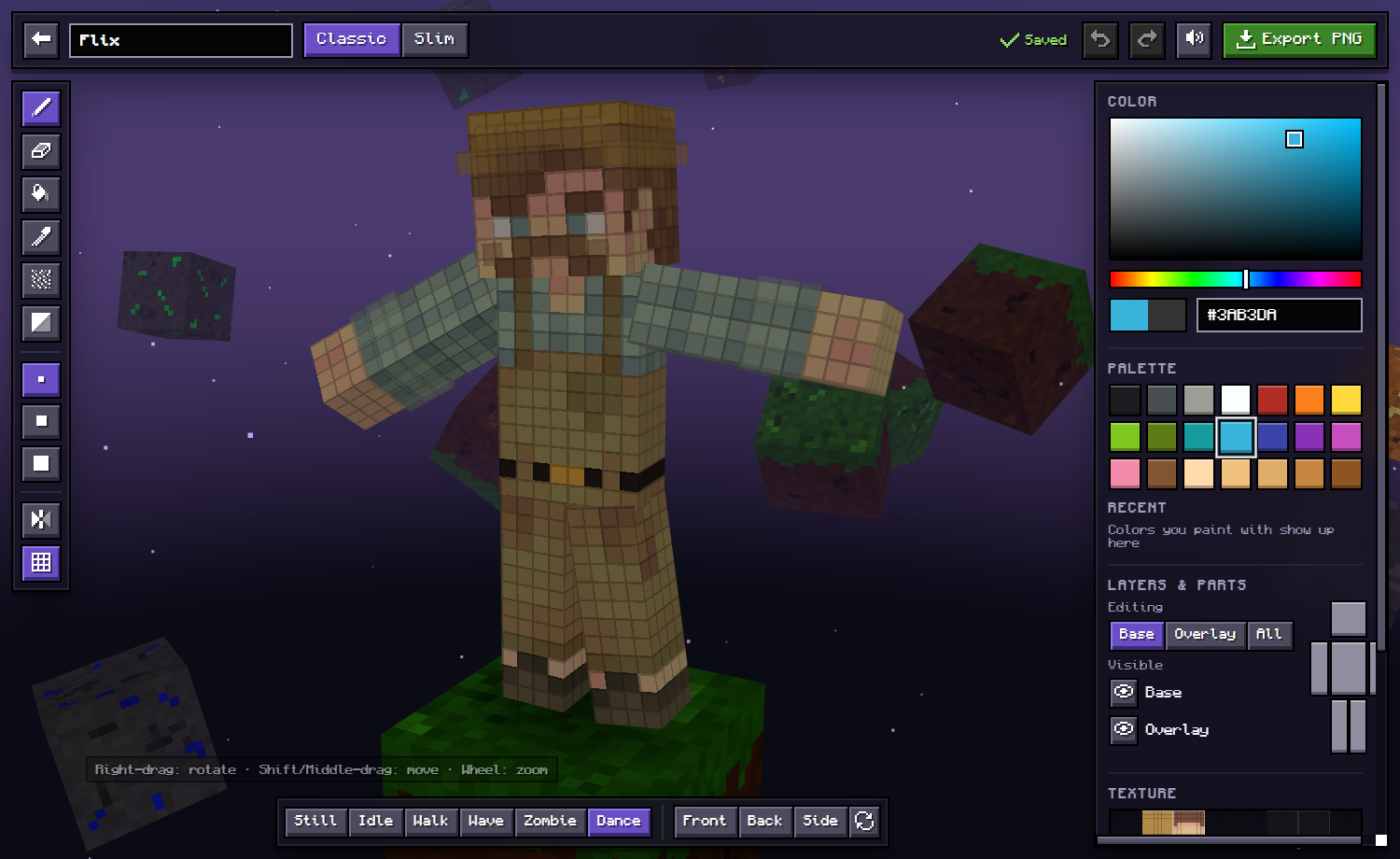Click the skin name field Flix
Image resolution: width=1400 pixels, height=859 pixels.
pos(181,40)
